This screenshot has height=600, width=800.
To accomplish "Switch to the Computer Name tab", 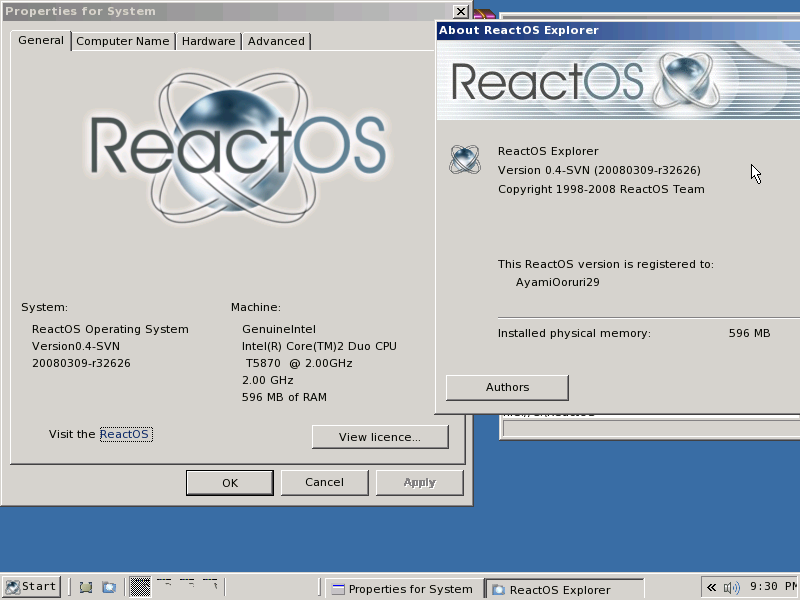I will coord(122,41).
